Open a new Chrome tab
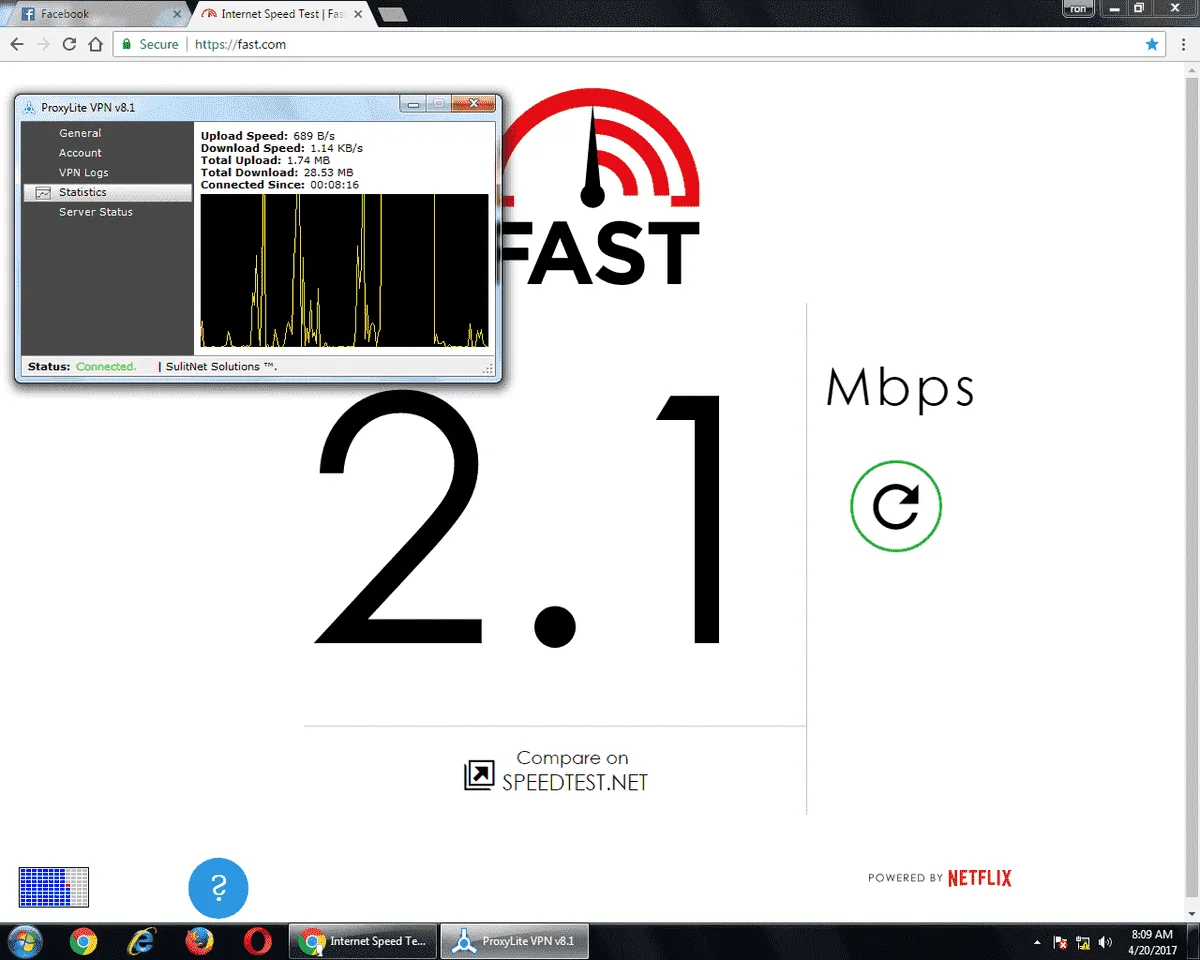Viewport: 1200px width, 960px height. 392,14
